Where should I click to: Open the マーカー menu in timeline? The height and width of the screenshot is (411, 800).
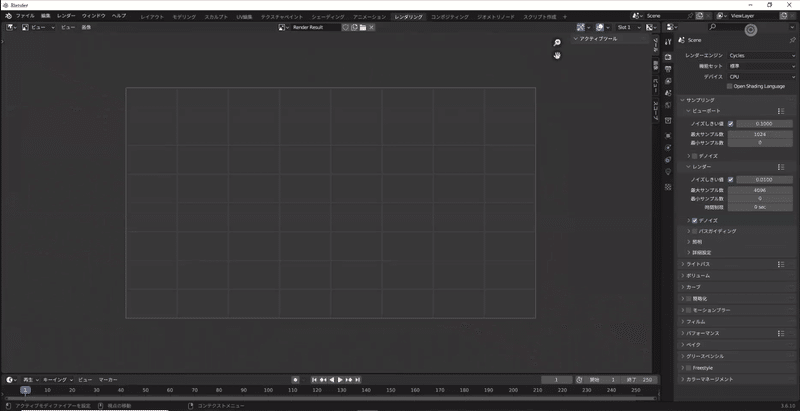108,380
